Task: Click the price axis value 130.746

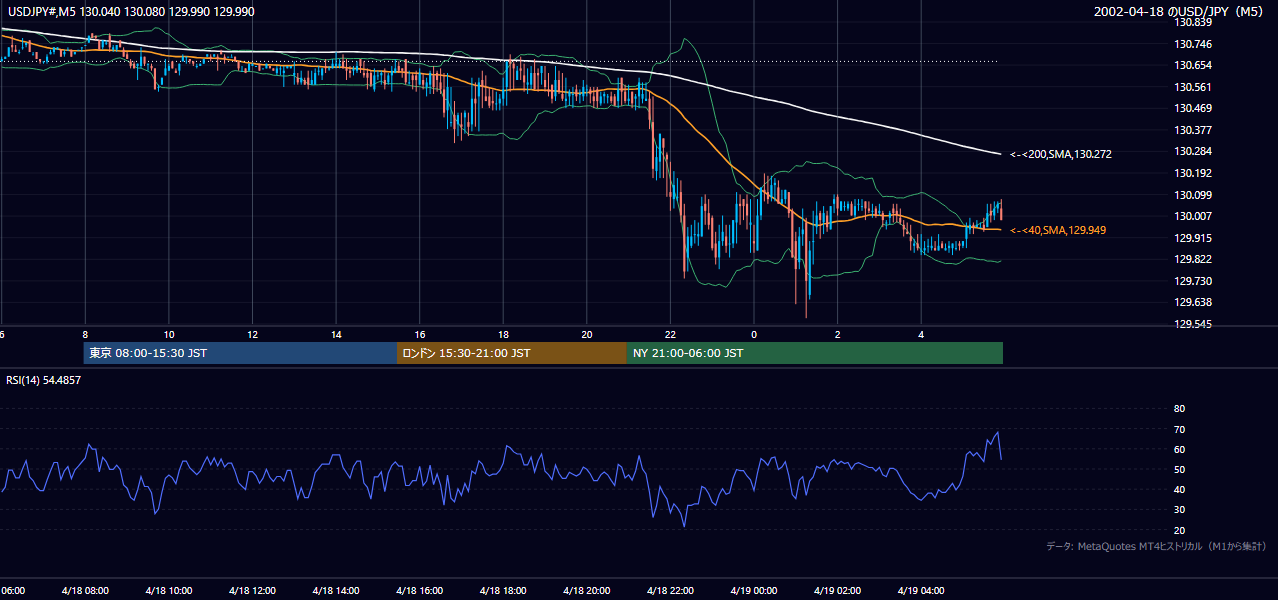Action: [x=1192, y=44]
